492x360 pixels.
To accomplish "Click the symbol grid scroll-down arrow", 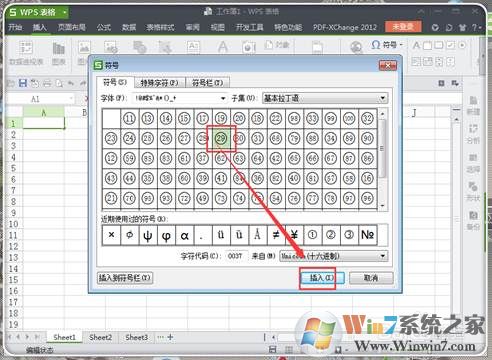I will 382,206.
